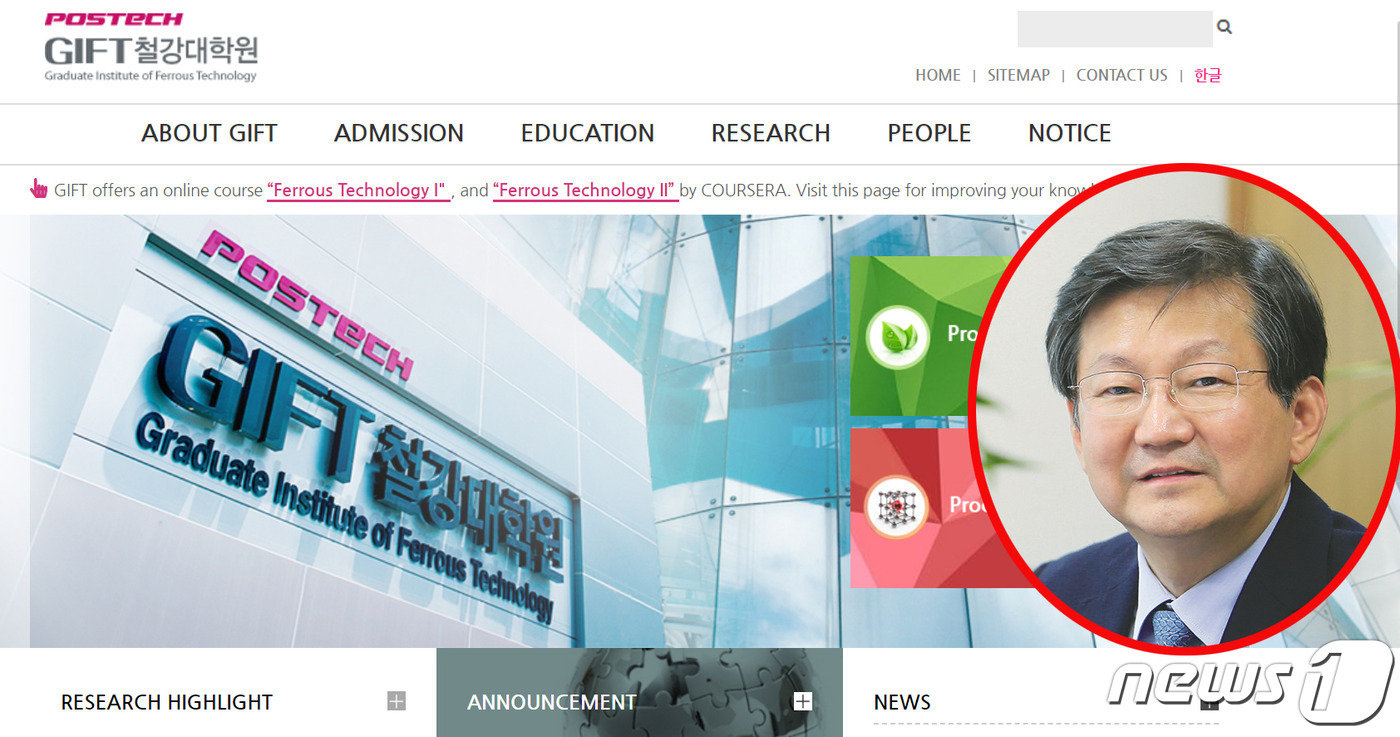1400x737 pixels.
Task: Open the NOTICE menu
Action: click(1069, 133)
